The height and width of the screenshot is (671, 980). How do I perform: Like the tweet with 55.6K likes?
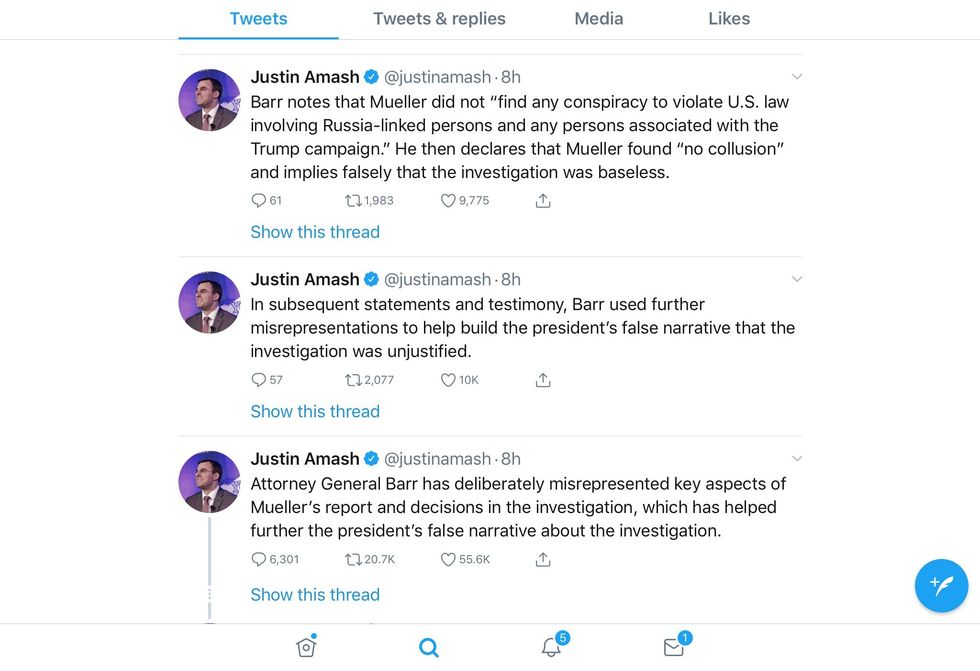click(449, 559)
